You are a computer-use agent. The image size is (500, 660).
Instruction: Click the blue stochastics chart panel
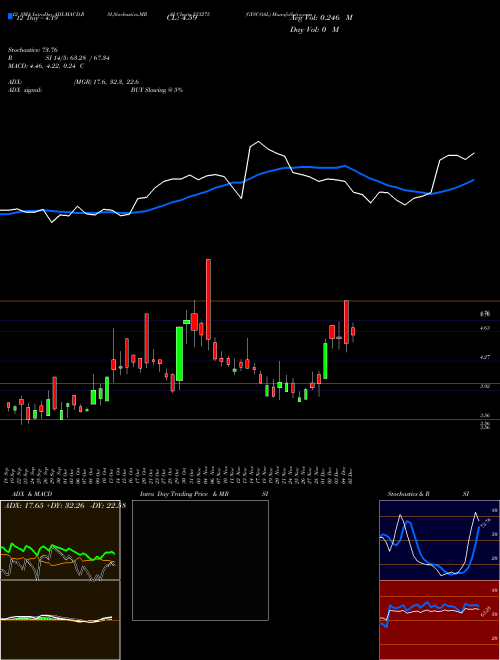(439, 540)
